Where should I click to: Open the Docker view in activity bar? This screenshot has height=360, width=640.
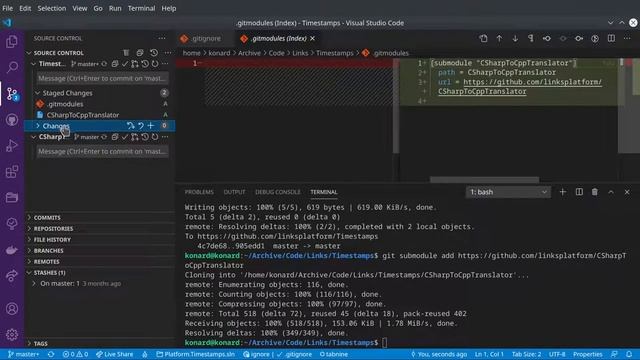tap(12, 250)
